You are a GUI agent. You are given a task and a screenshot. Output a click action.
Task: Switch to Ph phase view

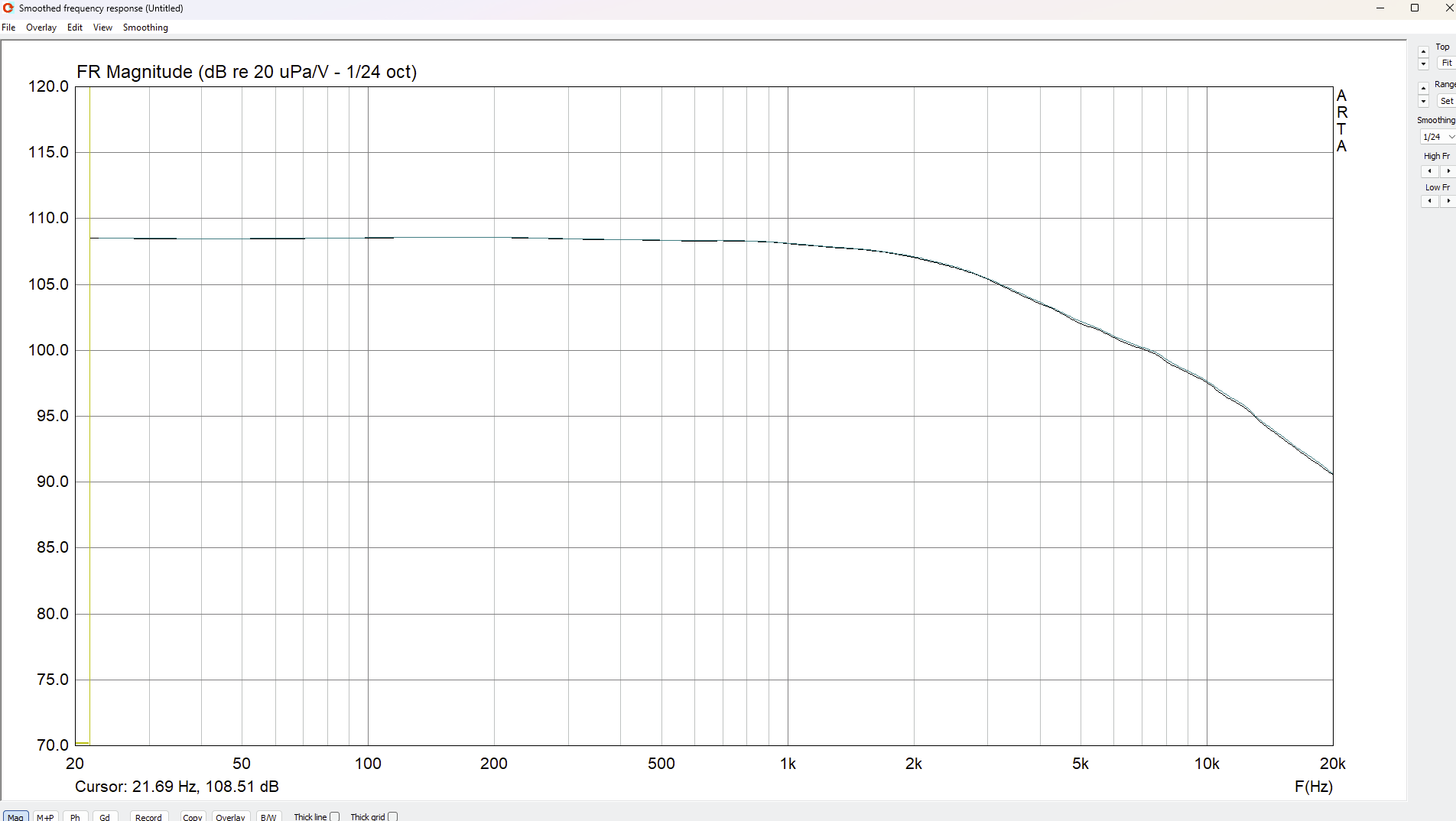(x=75, y=816)
